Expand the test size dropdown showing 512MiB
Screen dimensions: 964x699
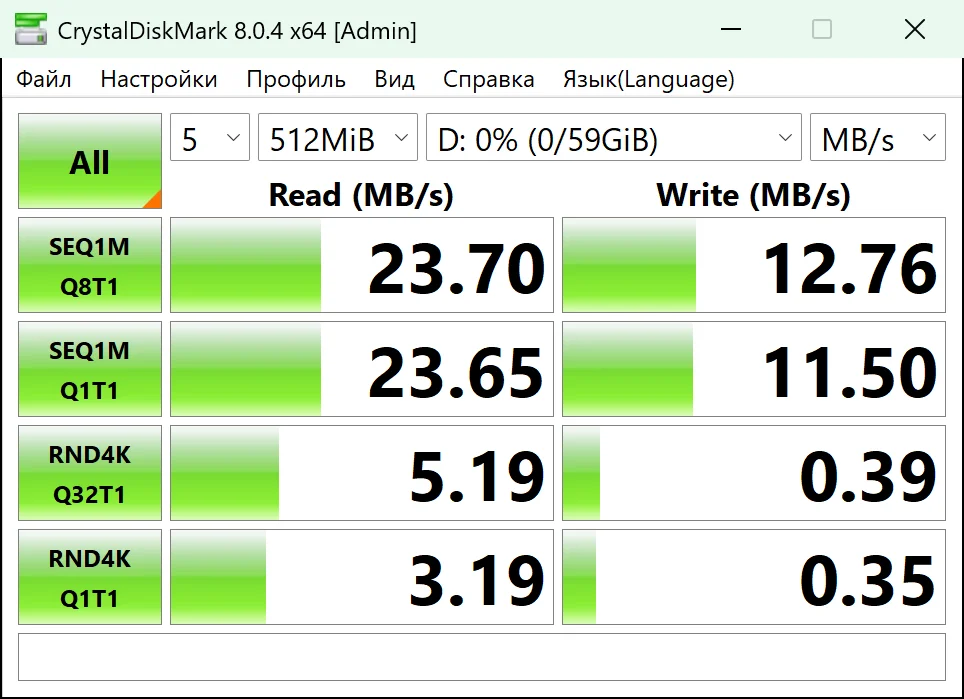[x=338, y=137]
